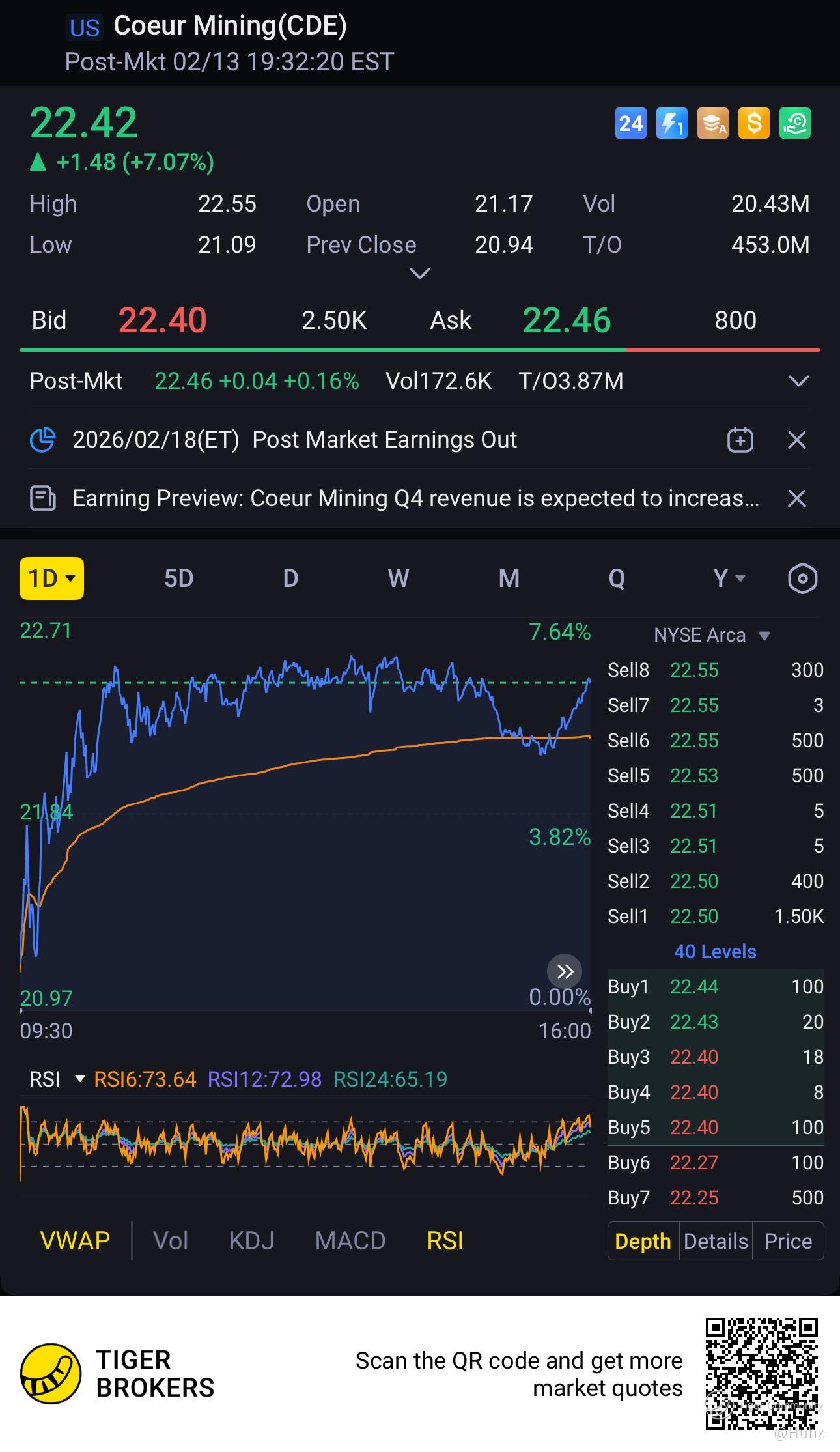Tap the blue 24-hour trading badge

pos(630,123)
